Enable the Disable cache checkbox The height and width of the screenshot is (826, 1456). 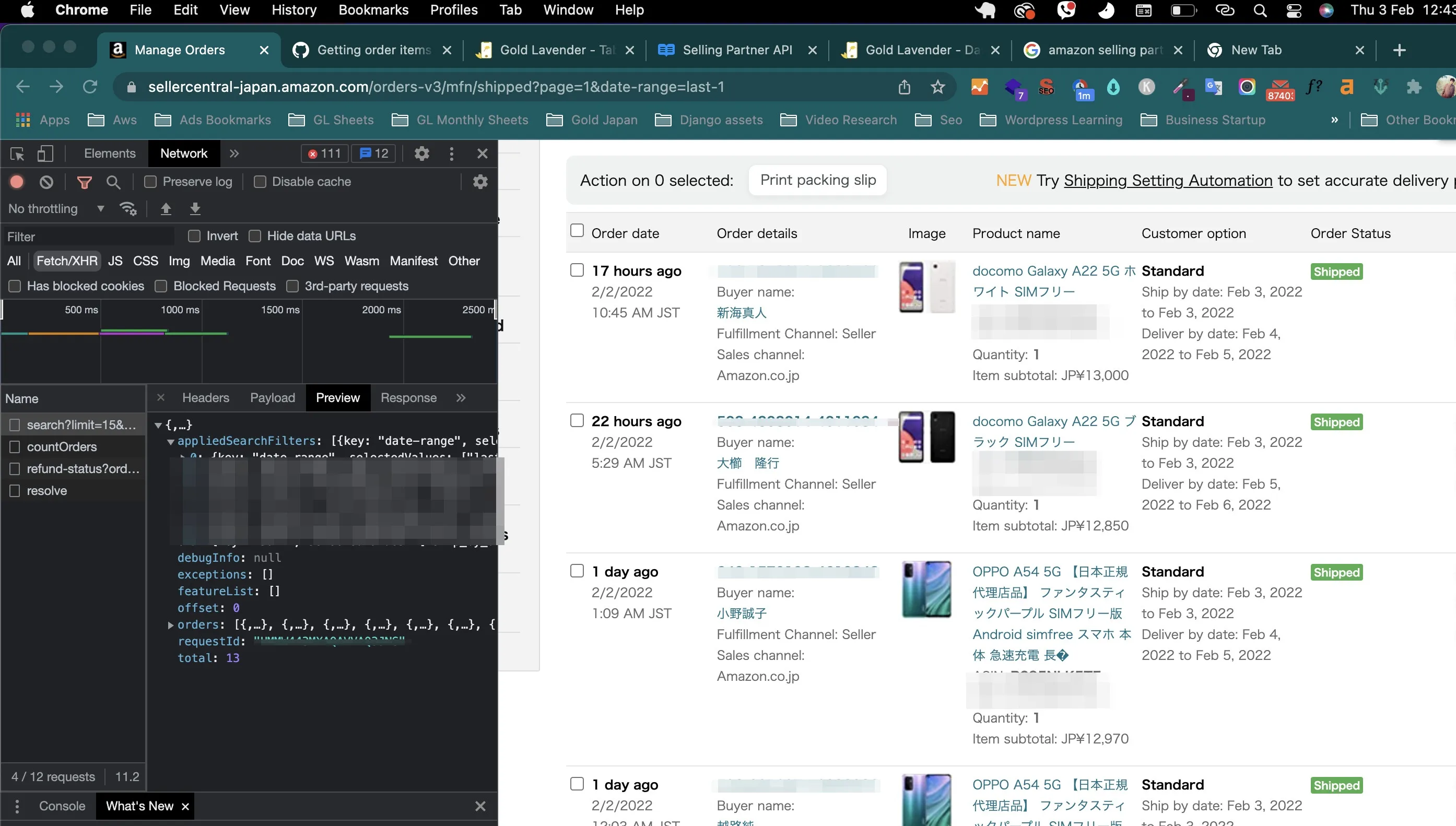tap(260, 182)
